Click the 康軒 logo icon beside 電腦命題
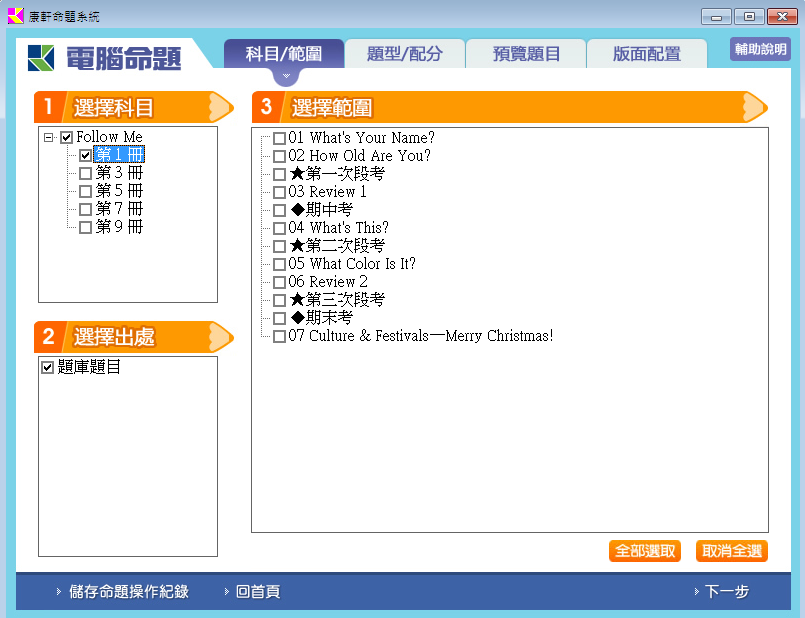Screen dimensions: 805x618 pos(41,57)
